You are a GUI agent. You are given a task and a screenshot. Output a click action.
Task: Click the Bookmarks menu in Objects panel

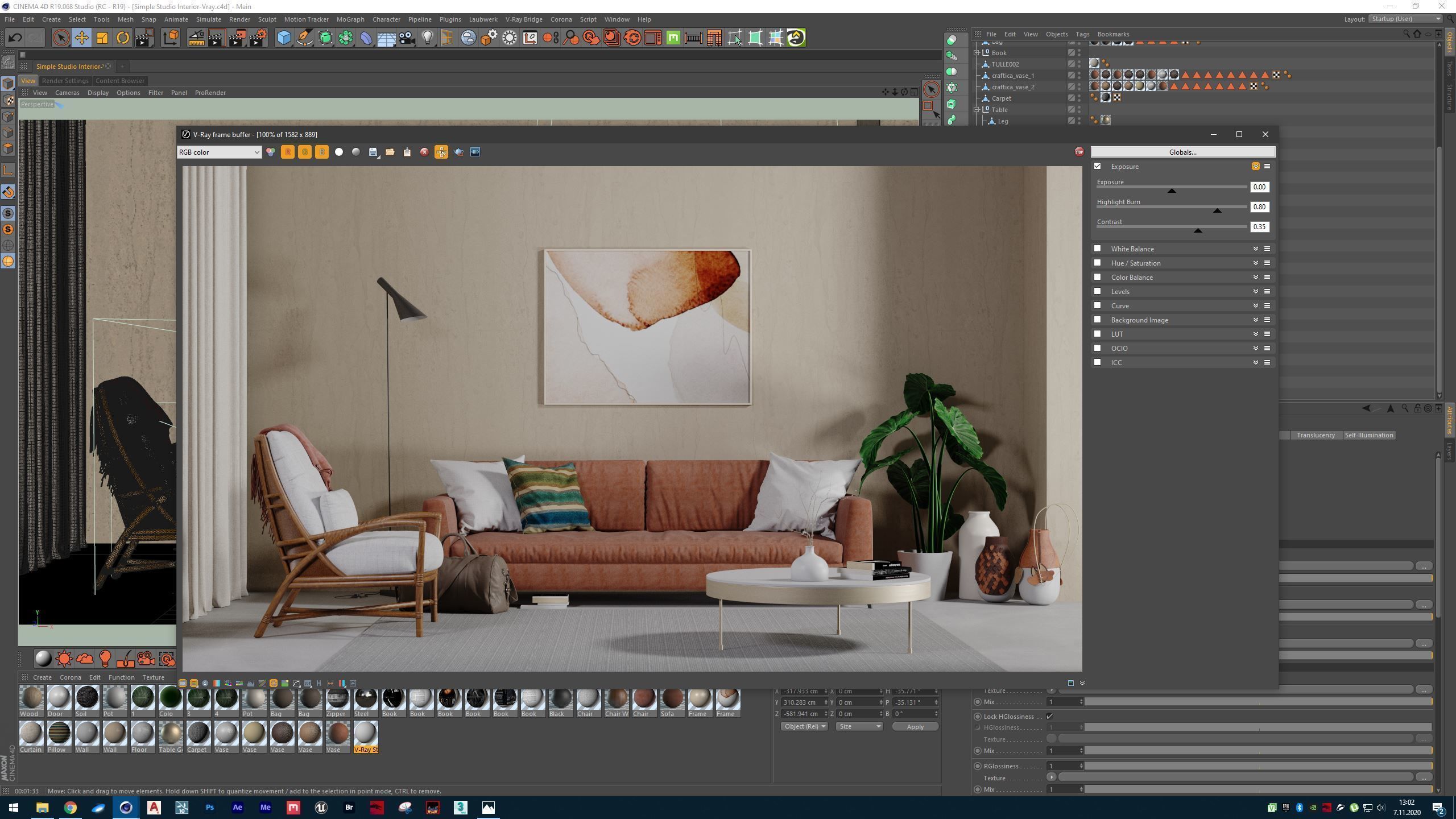click(1113, 34)
